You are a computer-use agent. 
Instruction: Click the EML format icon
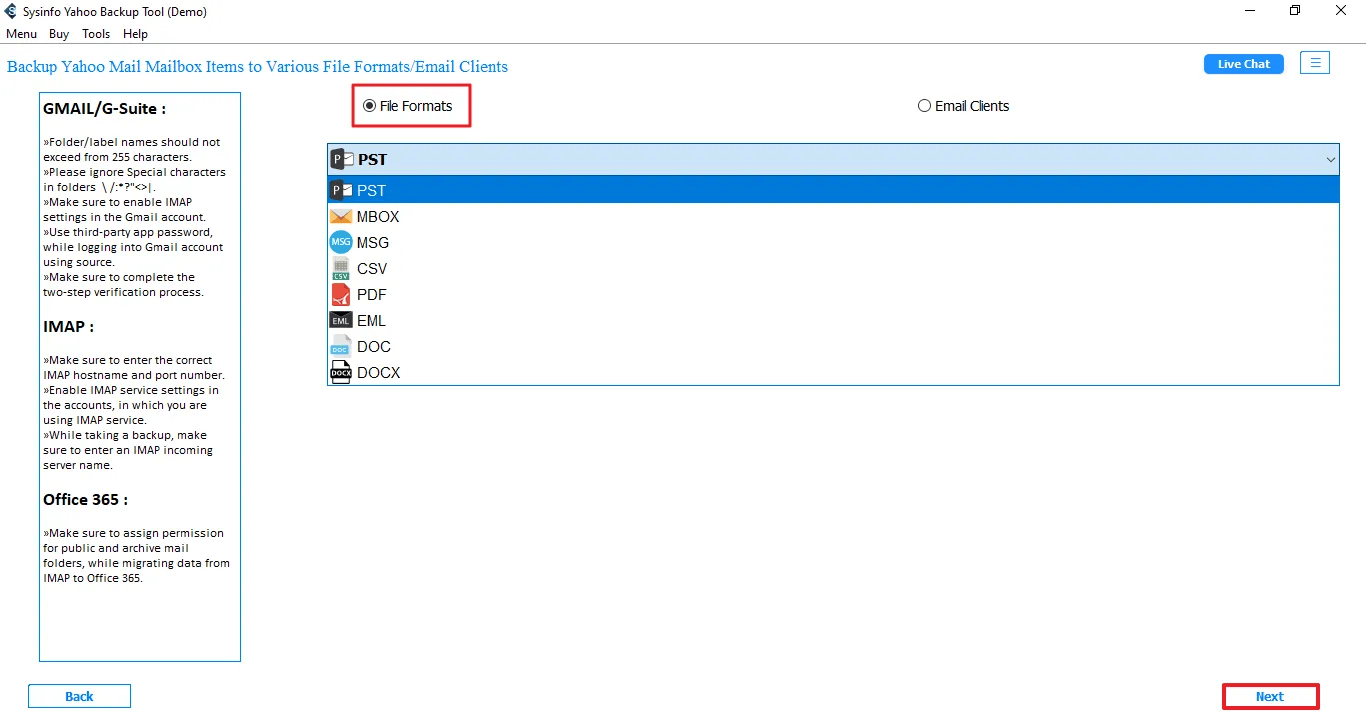click(x=339, y=320)
